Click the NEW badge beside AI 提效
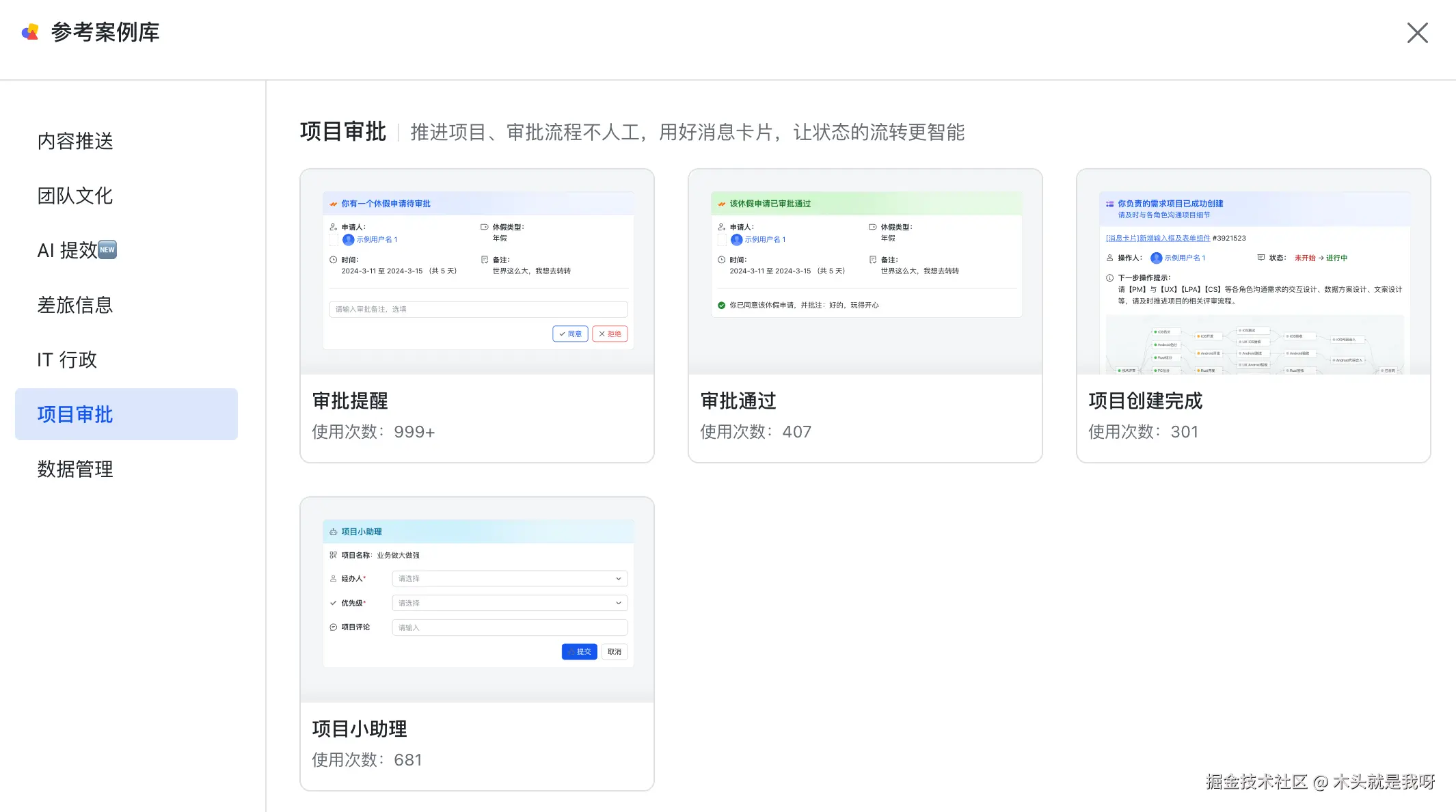The height and width of the screenshot is (812, 1456). (x=107, y=249)
